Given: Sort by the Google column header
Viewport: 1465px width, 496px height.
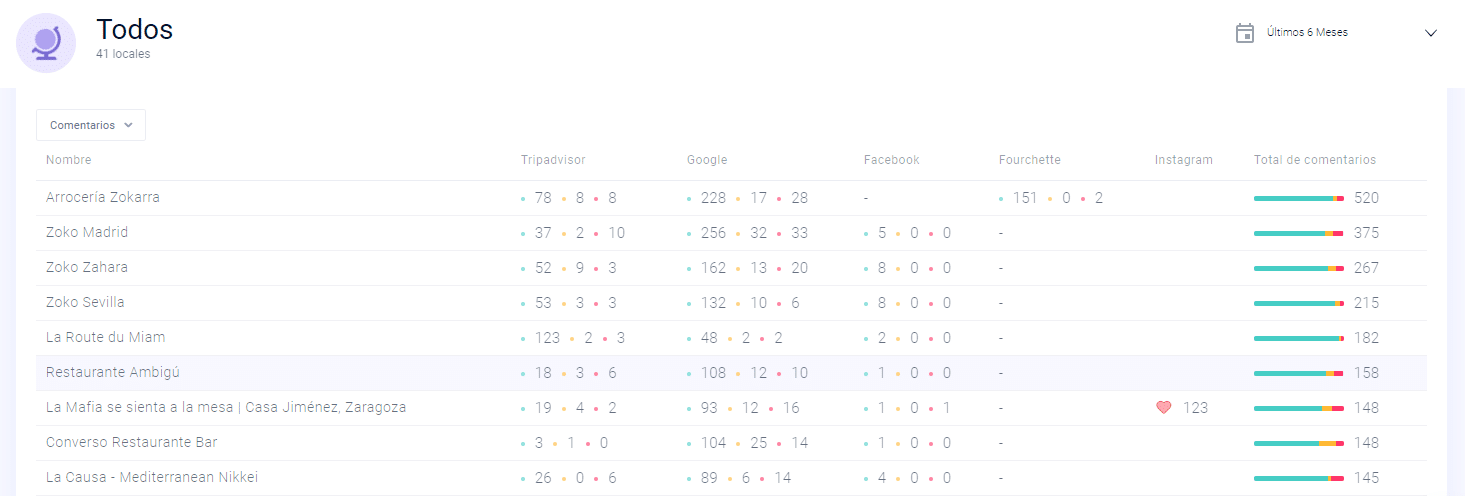Looking at the screenshot, I should tap(707, 160).
